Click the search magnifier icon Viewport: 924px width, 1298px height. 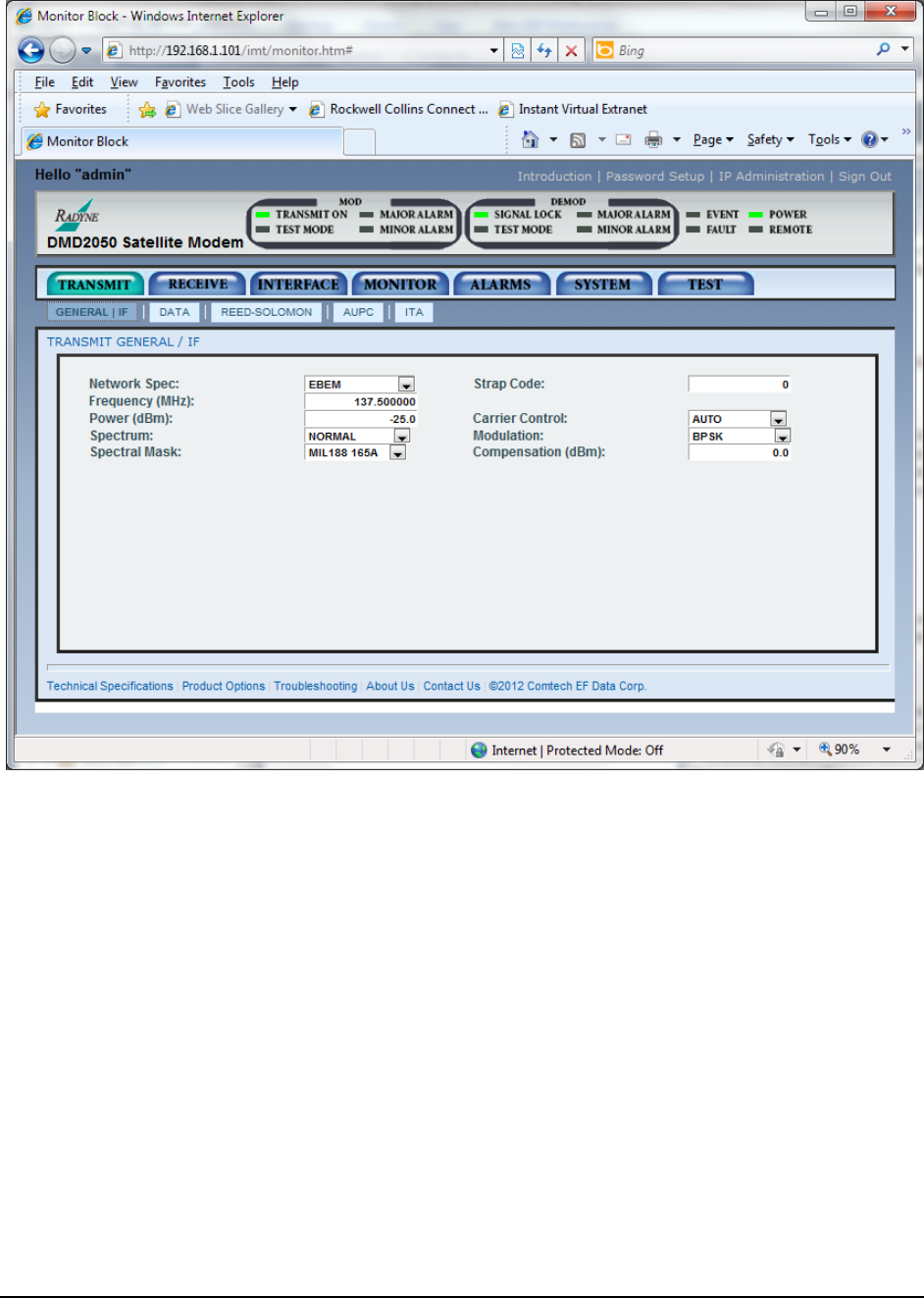[x=883, y=49]
